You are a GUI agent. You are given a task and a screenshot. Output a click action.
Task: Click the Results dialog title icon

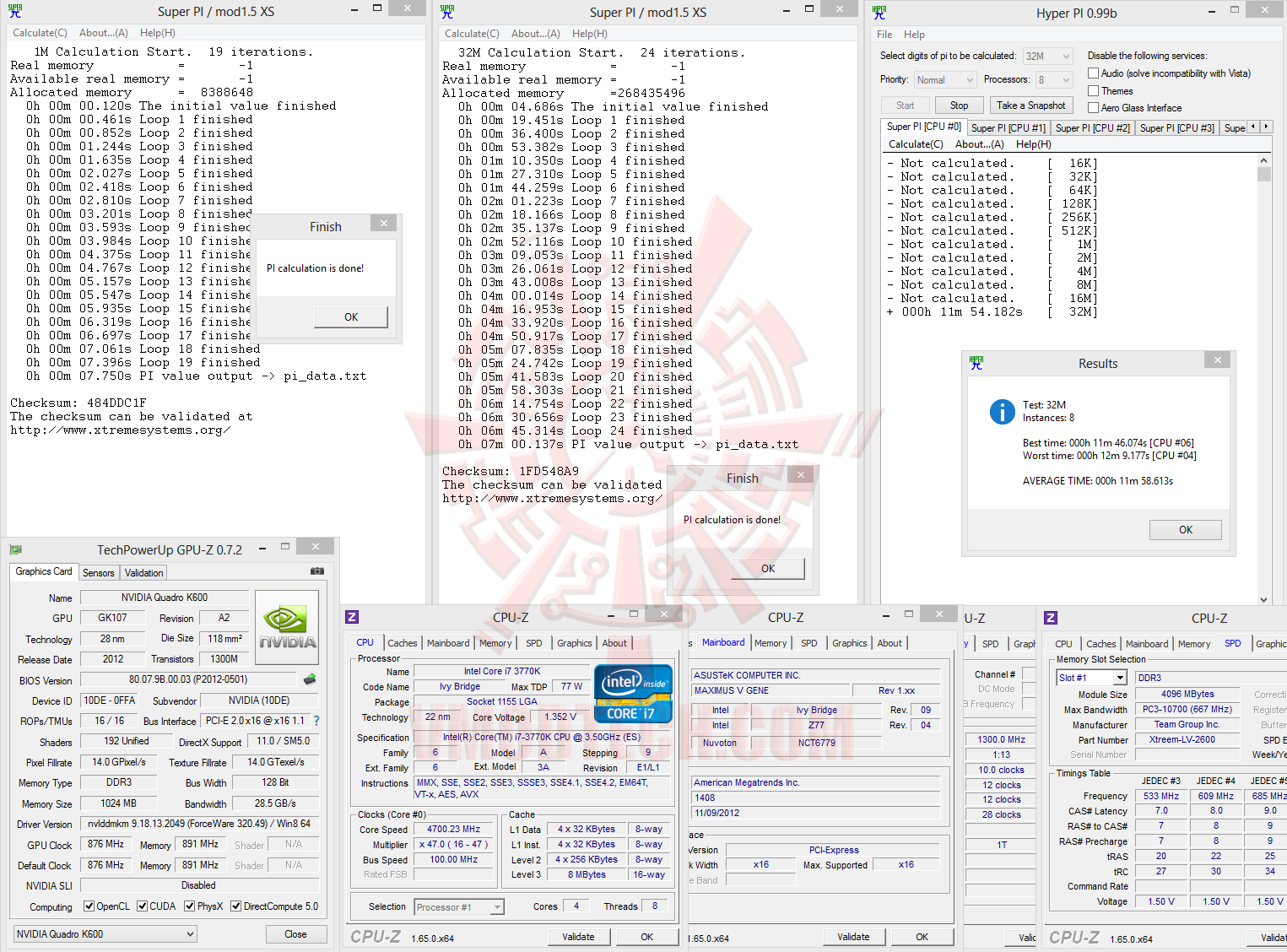click(x=976, y=363)
